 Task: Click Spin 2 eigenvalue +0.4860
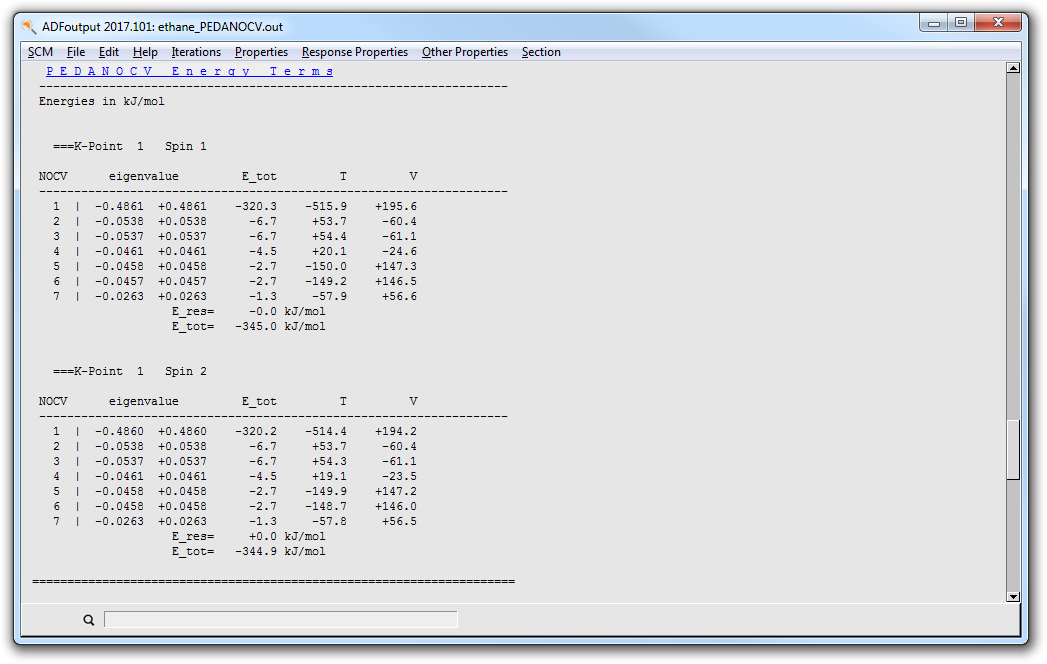(182, 432)
